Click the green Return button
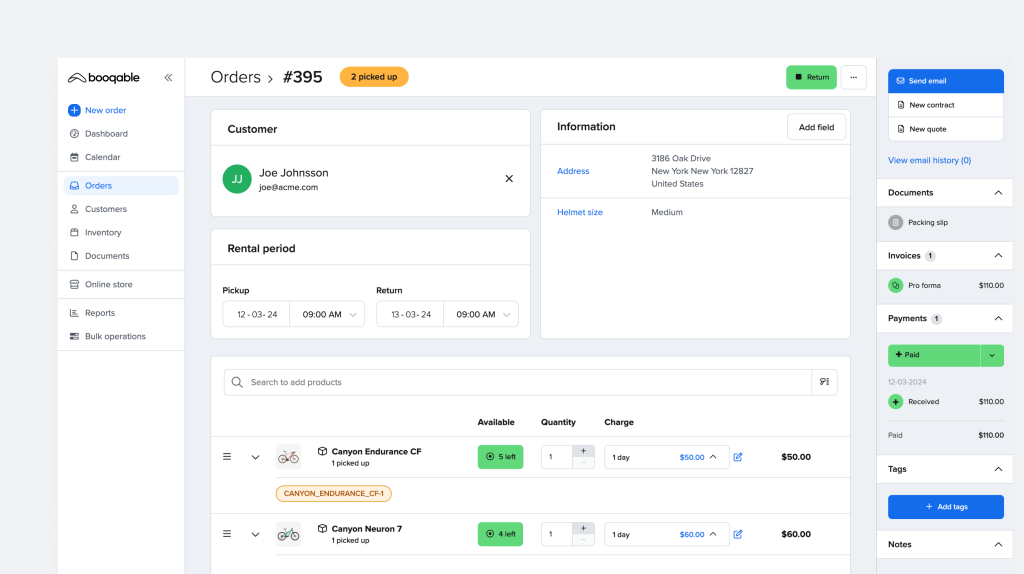1024x574 pixels. coord(811,77)
